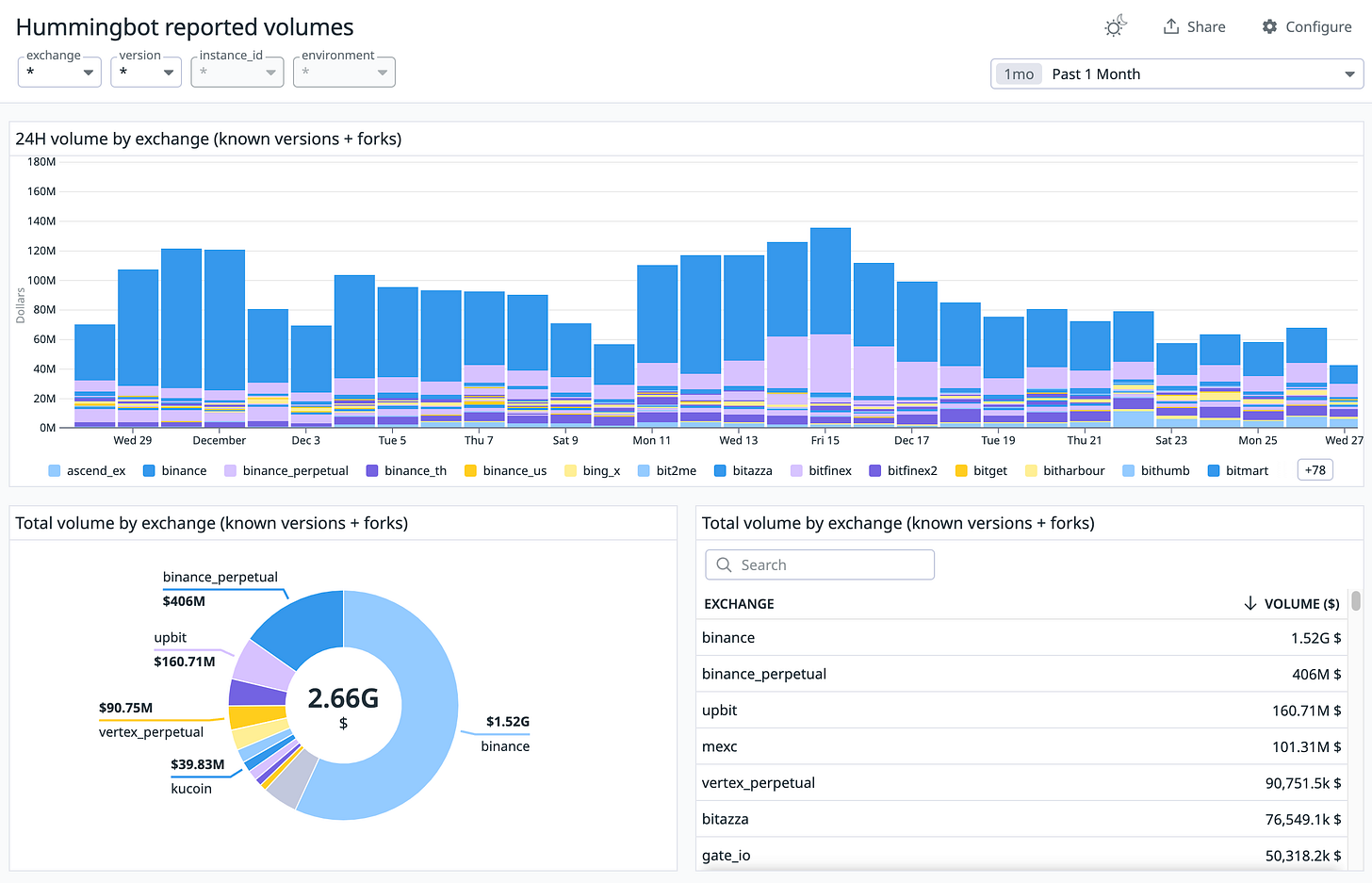Open the version filter dropdown

pos(146,72)
